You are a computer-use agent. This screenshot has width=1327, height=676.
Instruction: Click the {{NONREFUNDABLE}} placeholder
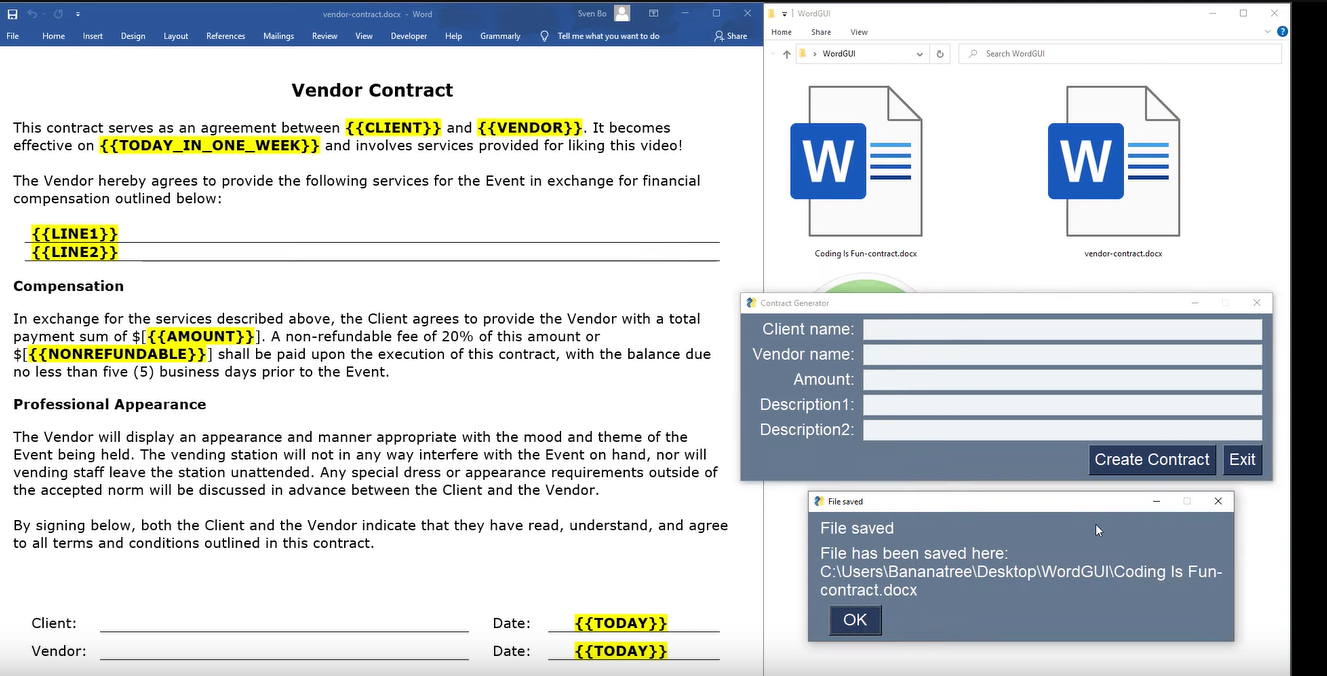[117, 355]
